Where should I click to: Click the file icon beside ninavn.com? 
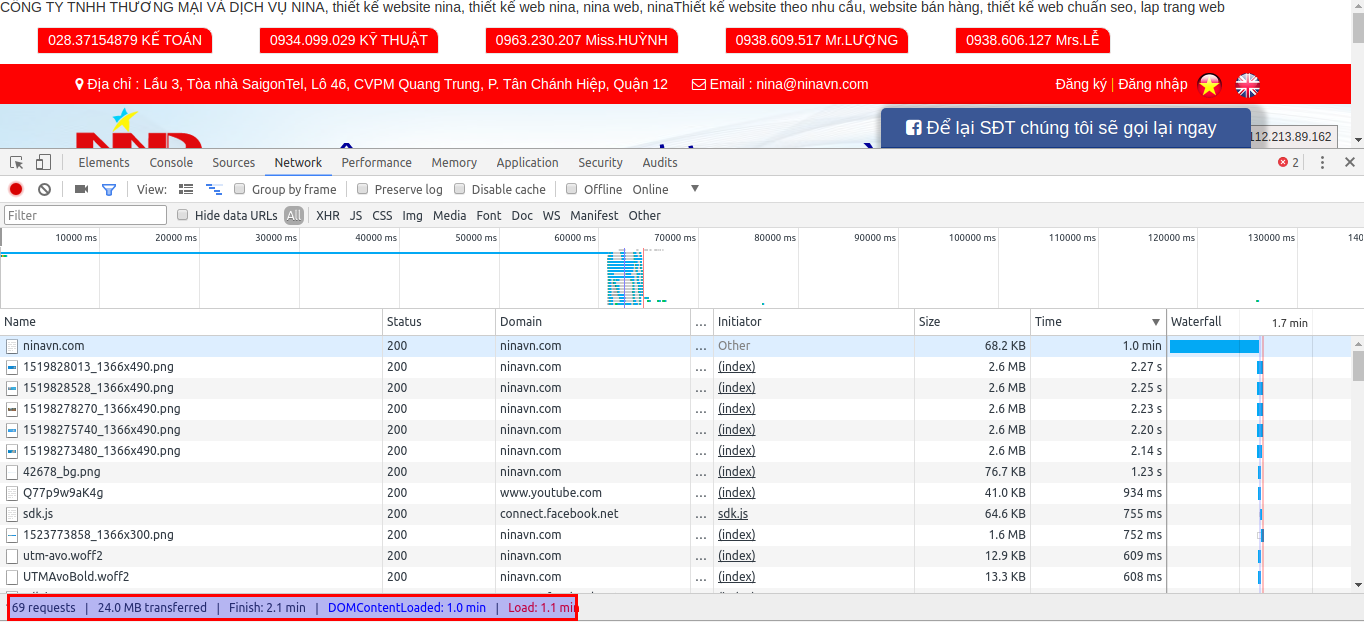[x=12, y=346]
